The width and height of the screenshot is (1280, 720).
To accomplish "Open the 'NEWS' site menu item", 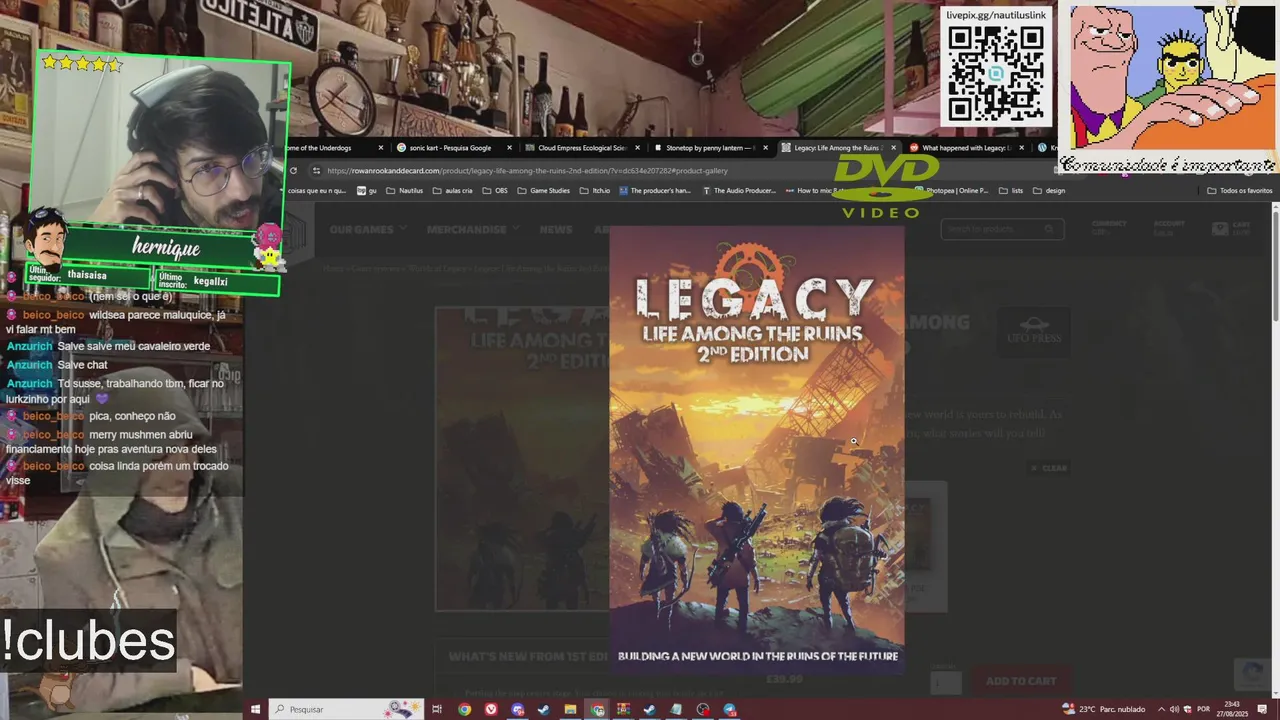I will [556, 229].
